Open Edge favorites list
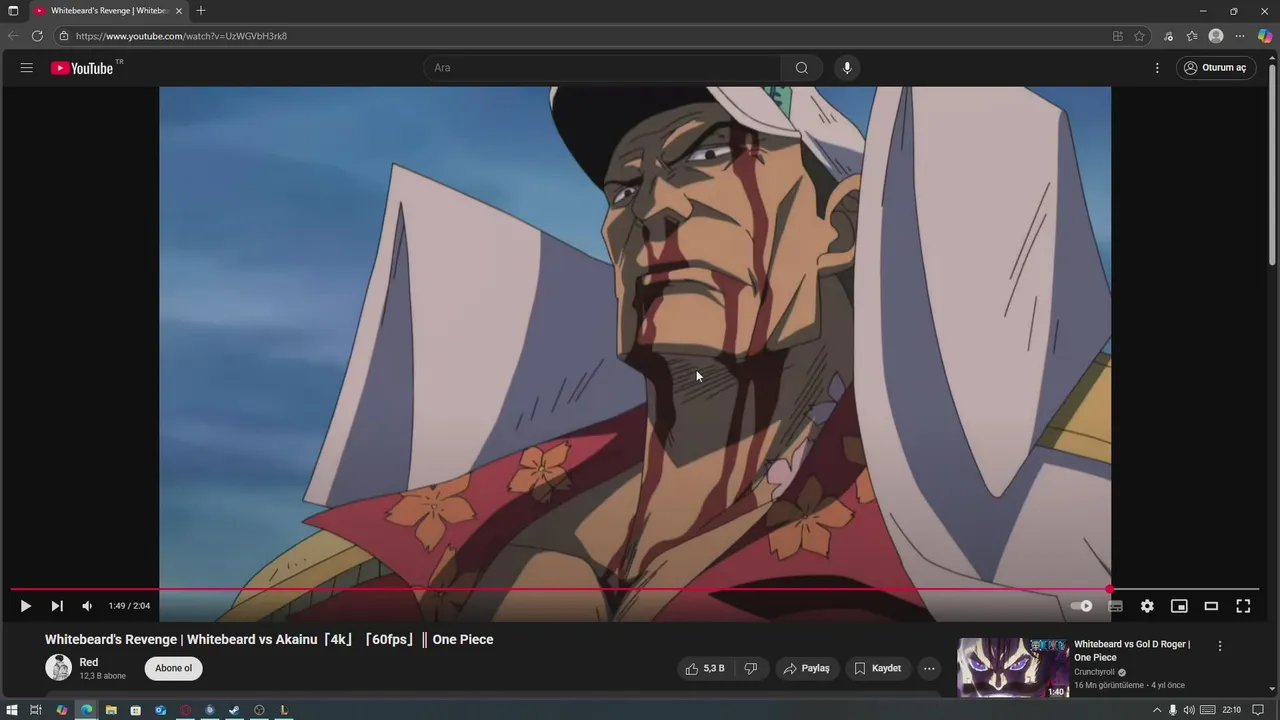This screenshot has width=1280, height=720. coord(1192,36)
